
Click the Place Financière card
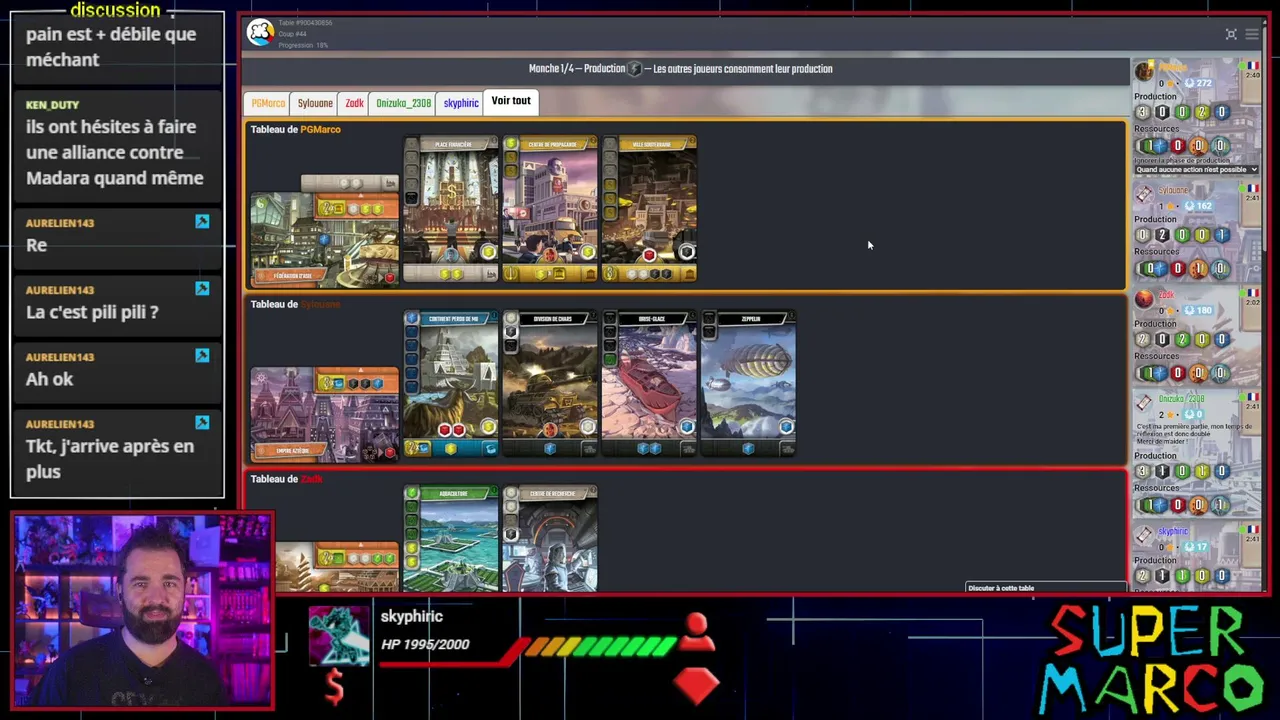[x=451, y=210]
